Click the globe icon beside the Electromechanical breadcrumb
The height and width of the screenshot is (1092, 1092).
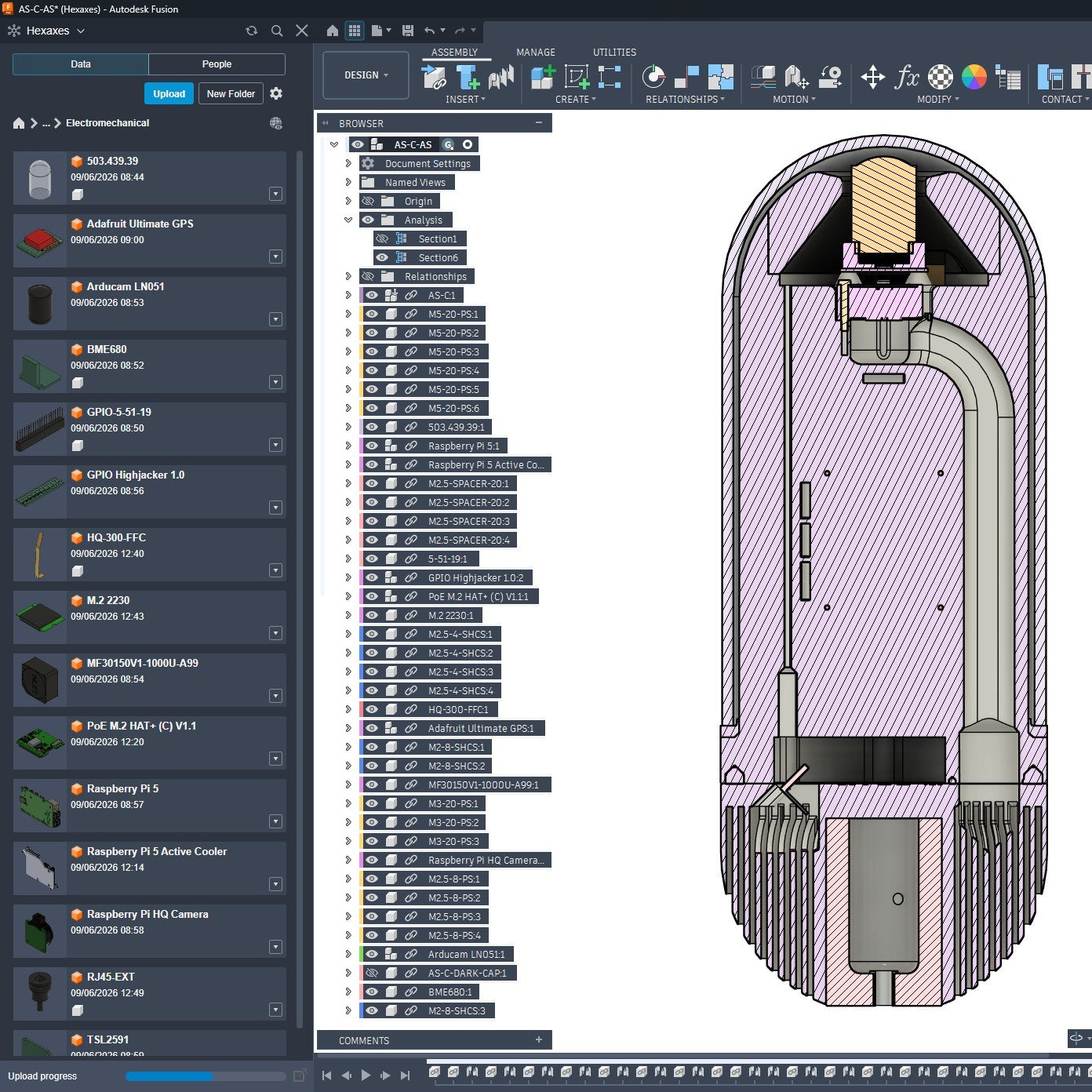point(276,123)
